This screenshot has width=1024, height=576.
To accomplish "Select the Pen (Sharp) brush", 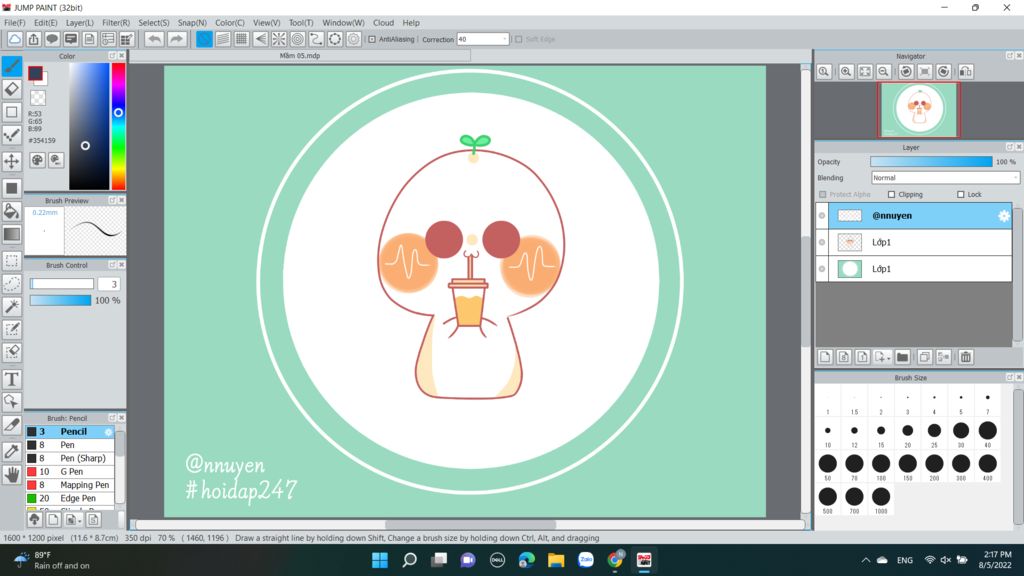I will (71, 458).
